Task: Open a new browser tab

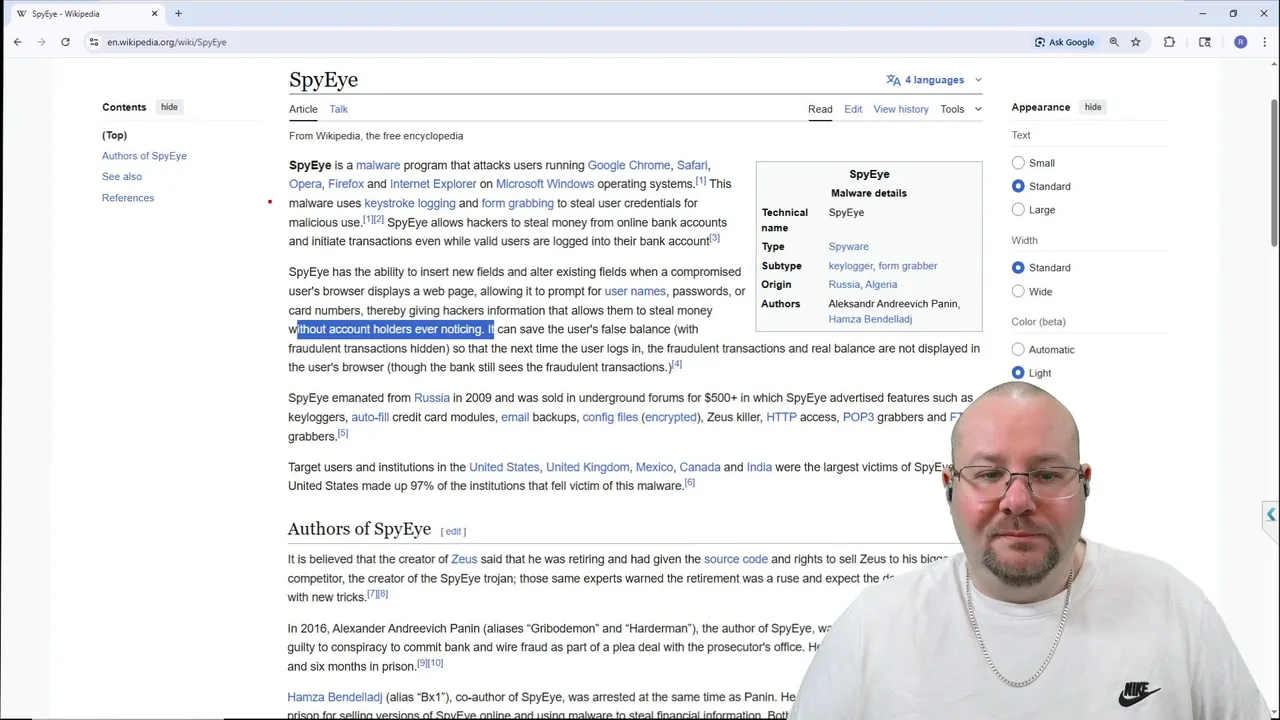Action: click(x=178, y=14)
